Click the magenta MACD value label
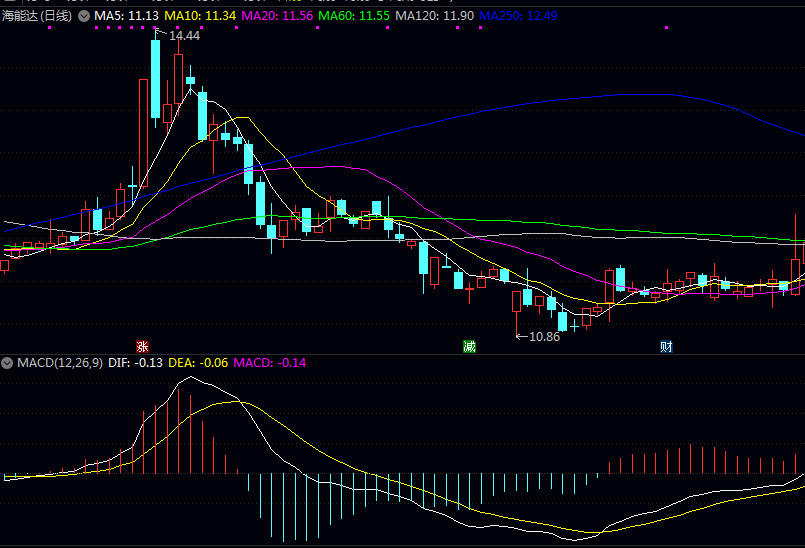Viewport: 805px width, 548px height. [x=269, y=362]
